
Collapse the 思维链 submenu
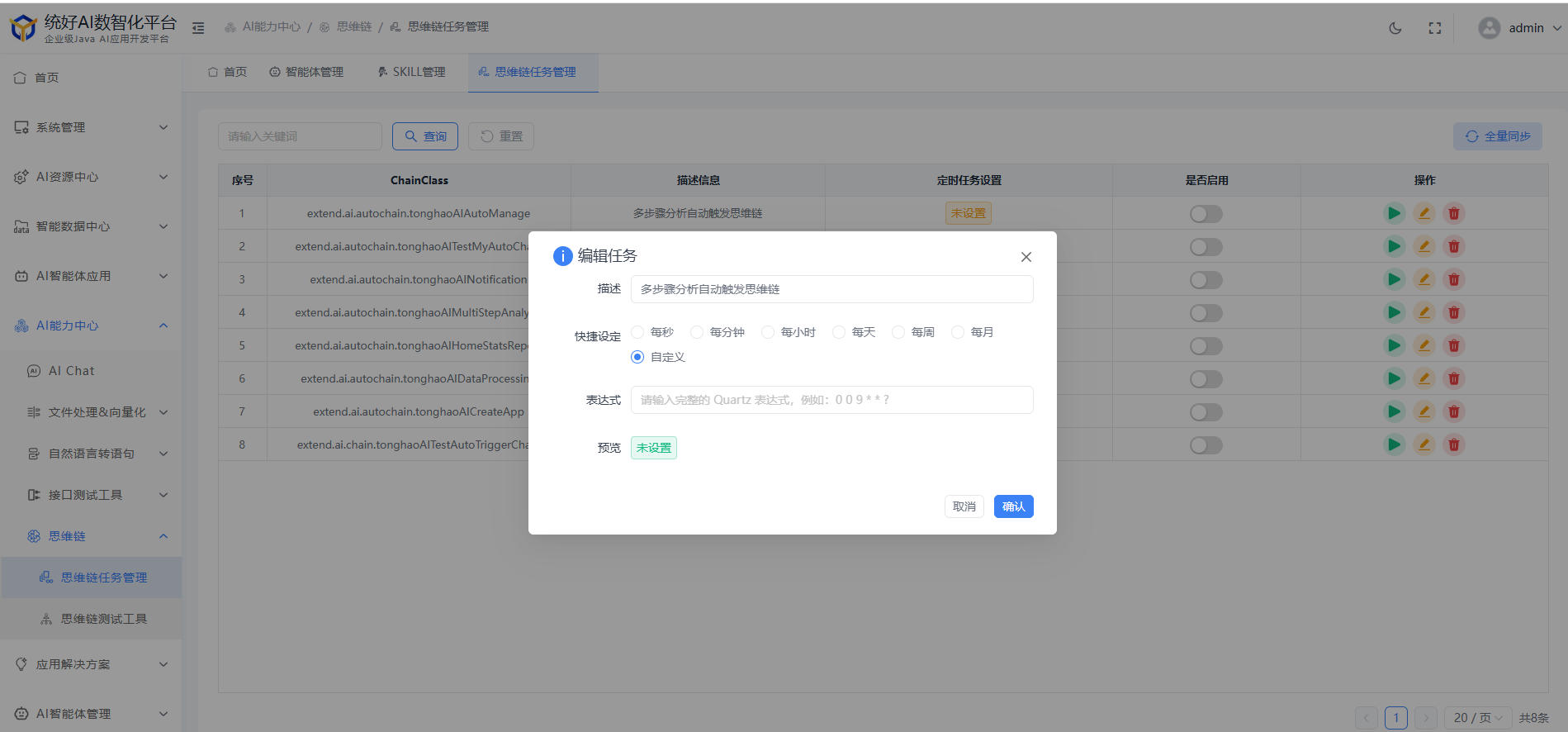(x=91, y=536)
